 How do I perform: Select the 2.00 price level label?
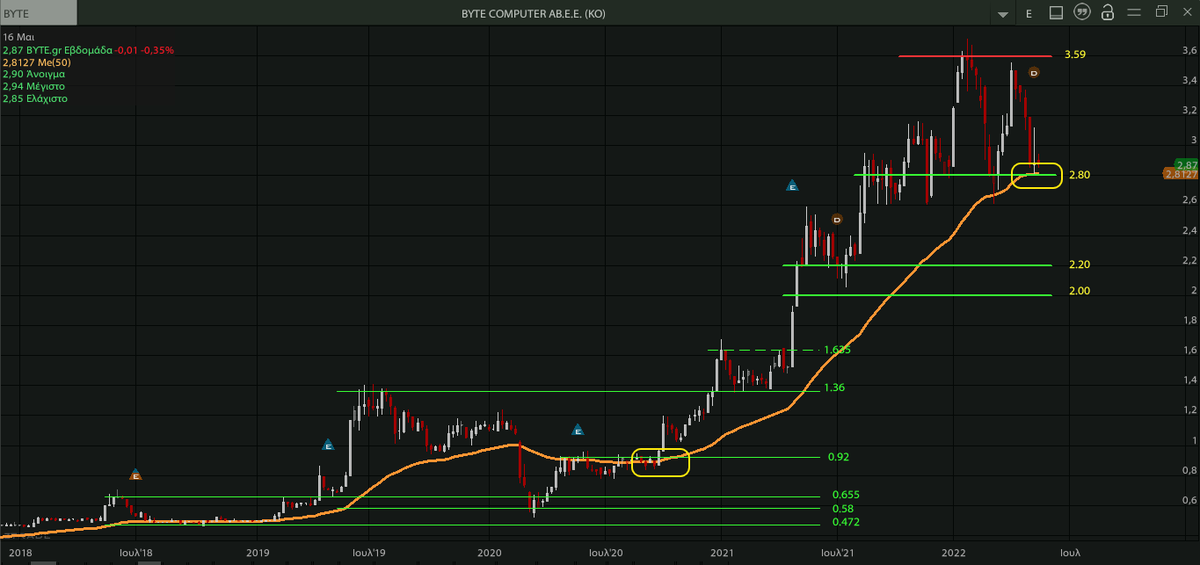[x=1079, y=290]
